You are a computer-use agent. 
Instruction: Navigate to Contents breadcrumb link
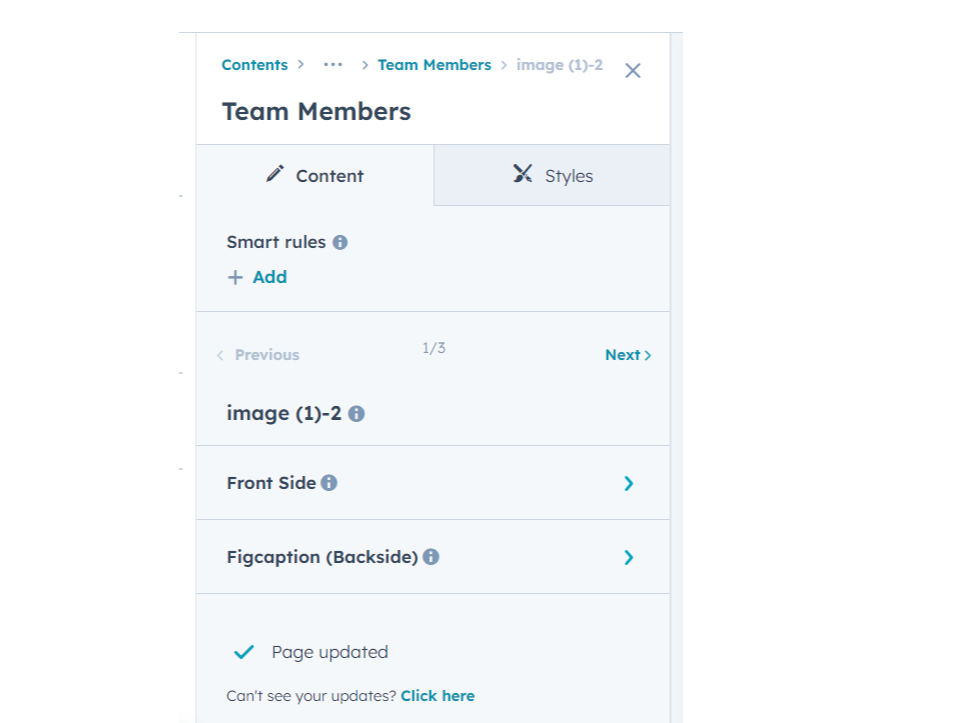(x=254, y=65)
